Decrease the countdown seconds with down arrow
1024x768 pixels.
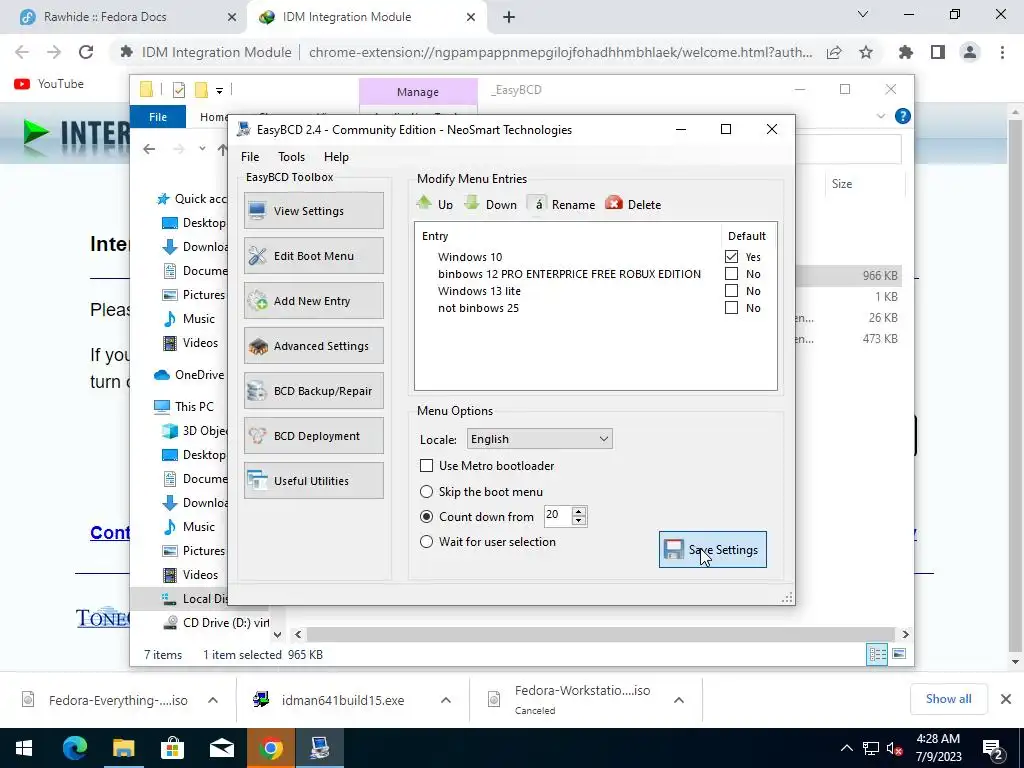[579, 520]
